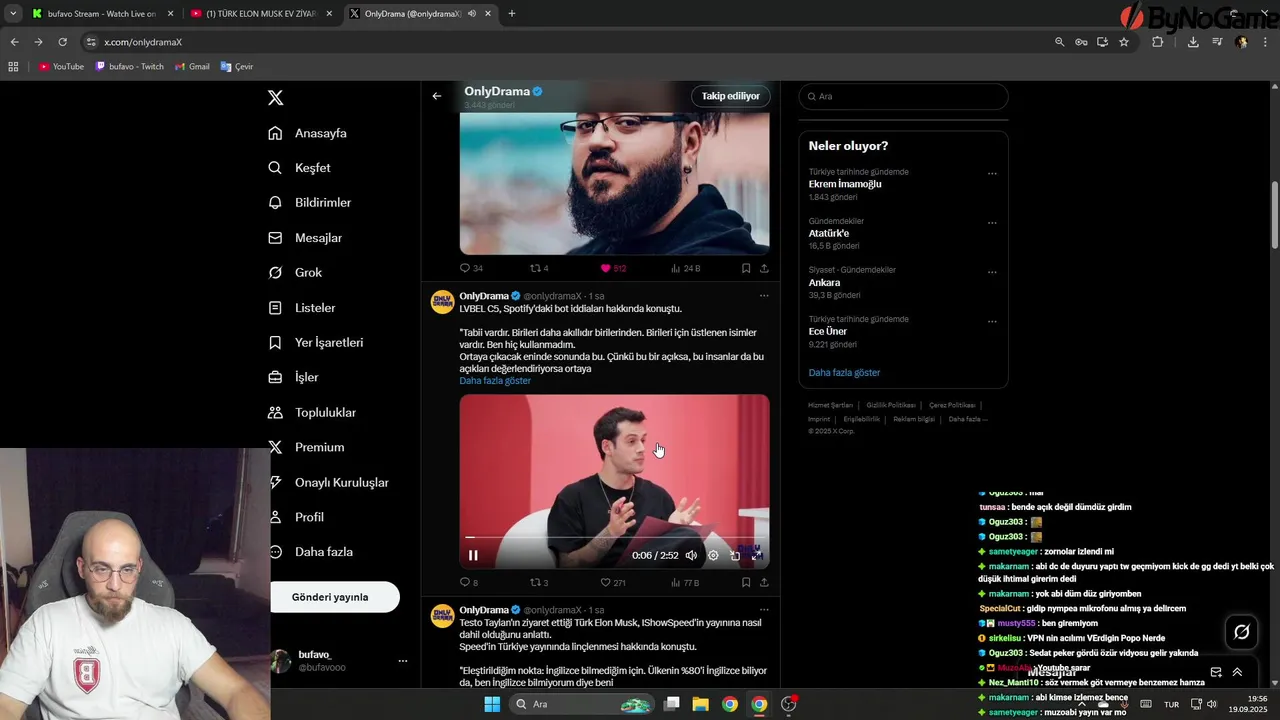Viewport: 1280px width, 720px height.
Task: Open Listeler lists page
Action: click(302, 308)
